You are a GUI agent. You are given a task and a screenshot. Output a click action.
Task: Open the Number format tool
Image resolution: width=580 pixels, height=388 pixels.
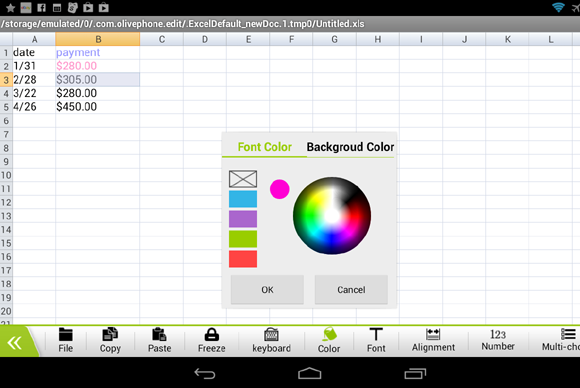coord(498,340)
